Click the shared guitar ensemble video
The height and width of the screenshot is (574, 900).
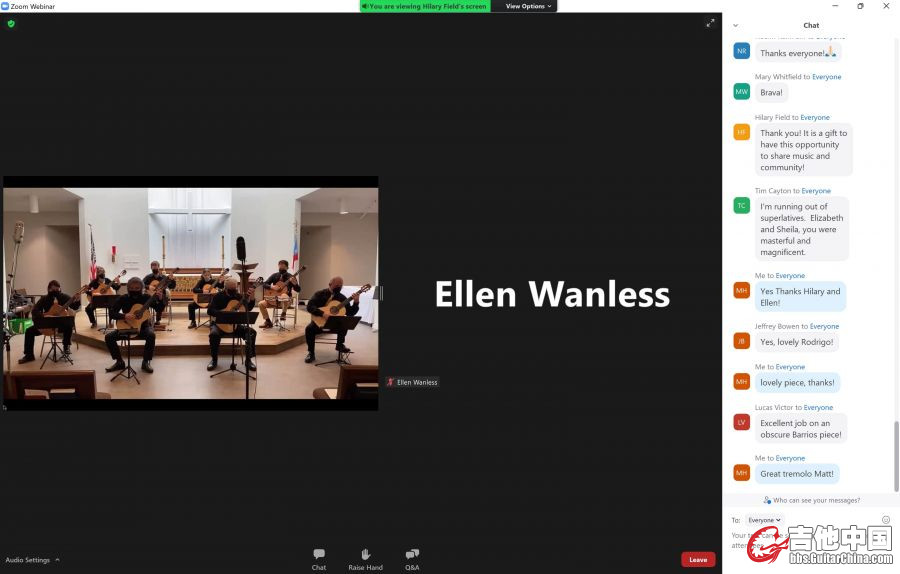[190, 293]
